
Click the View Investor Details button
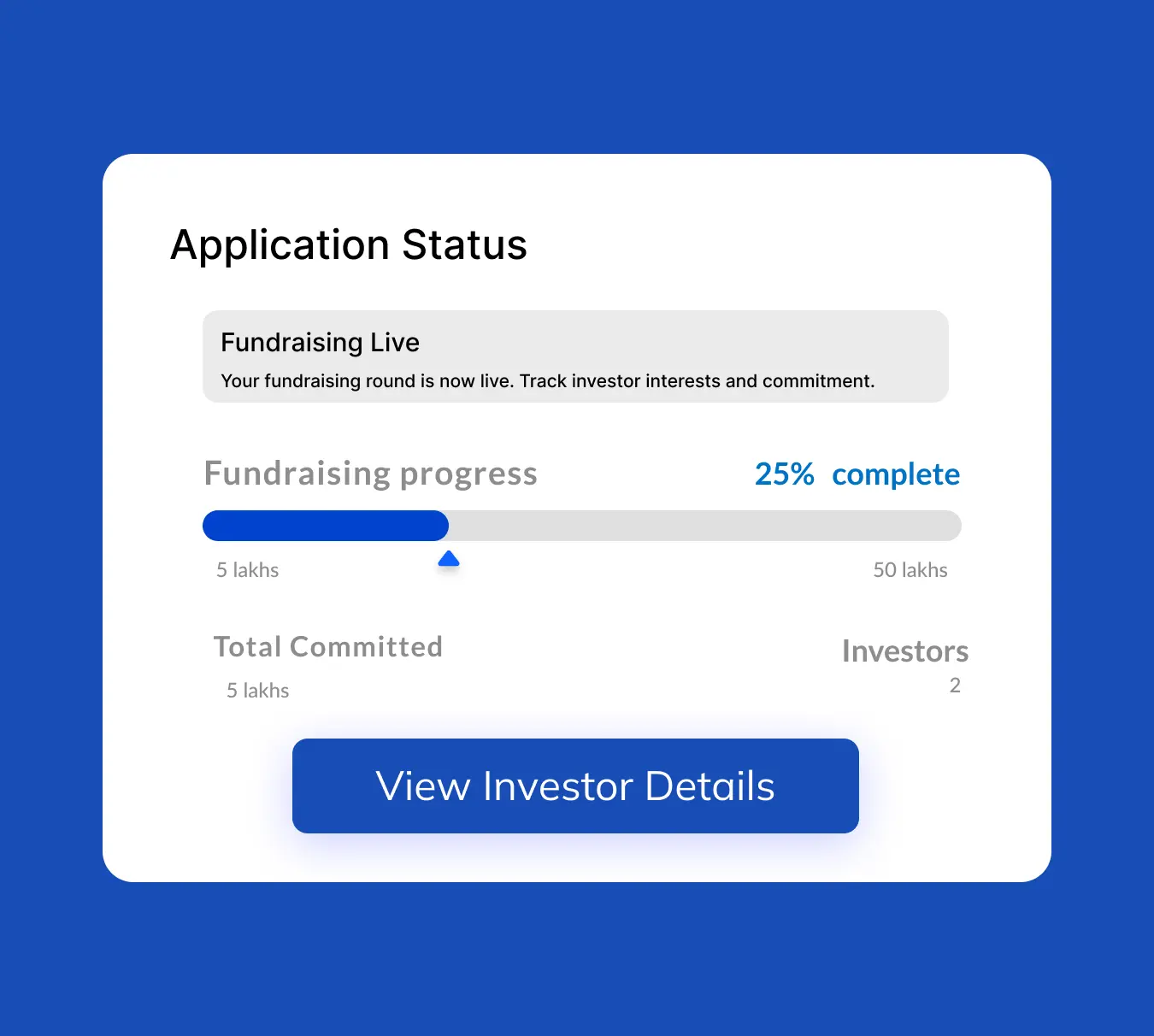click(575, 786)
